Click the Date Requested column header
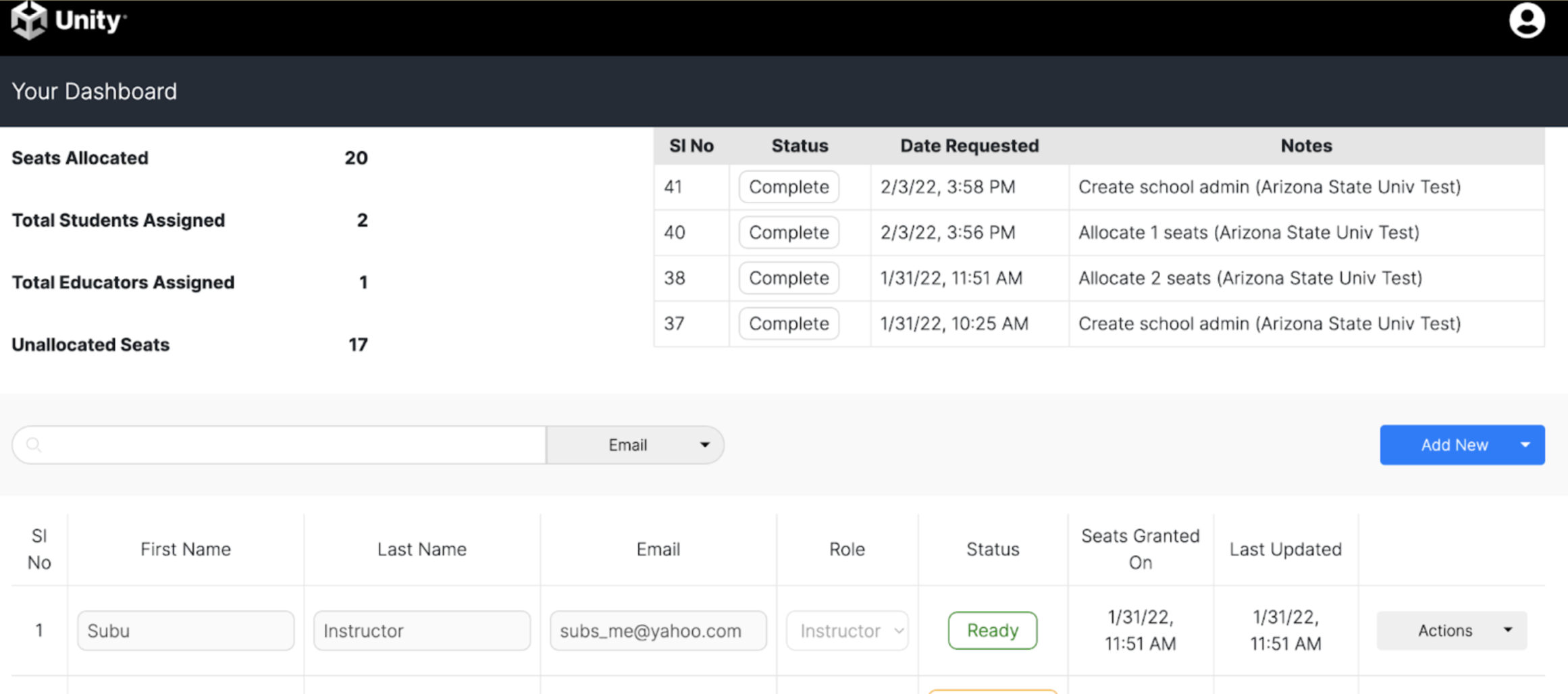The image size is (1568, 694). click(x=969, y=146)
